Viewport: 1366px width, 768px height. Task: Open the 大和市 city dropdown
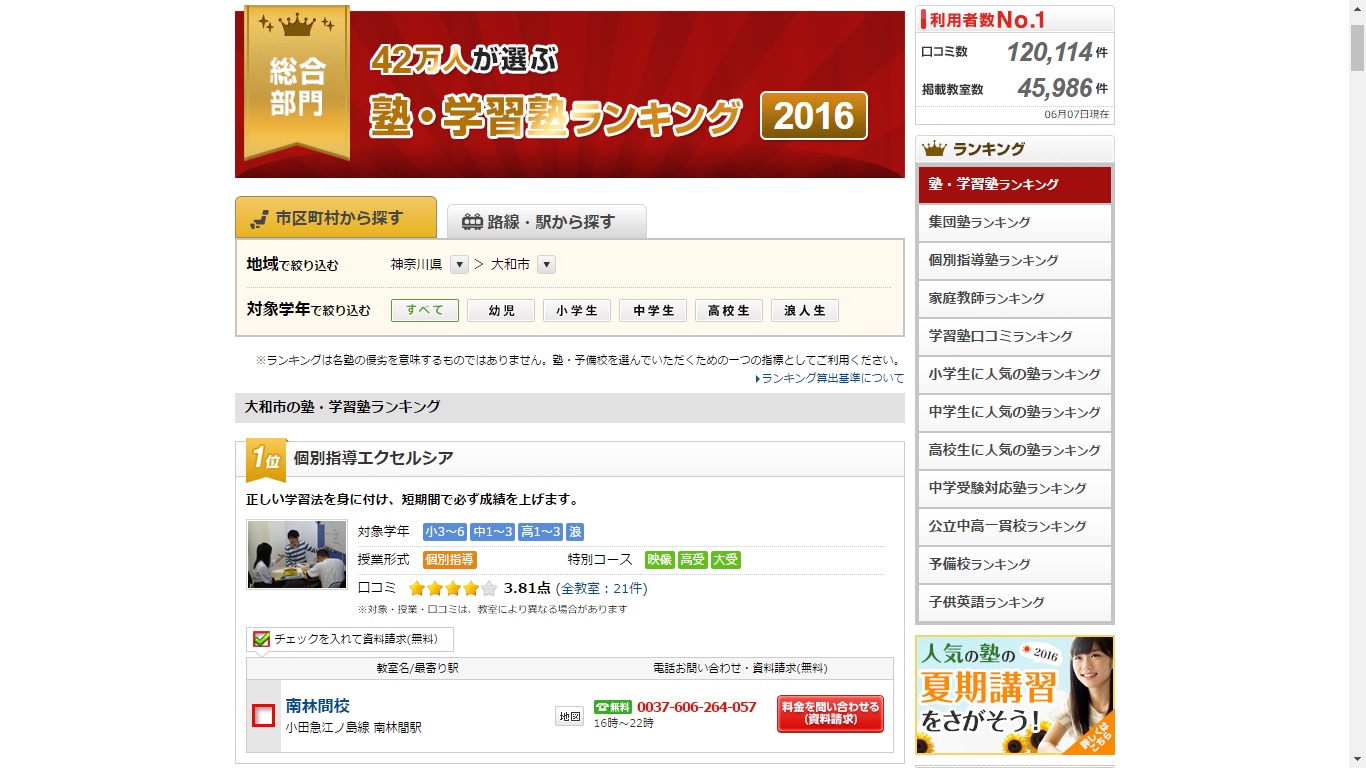coord(546,265)
